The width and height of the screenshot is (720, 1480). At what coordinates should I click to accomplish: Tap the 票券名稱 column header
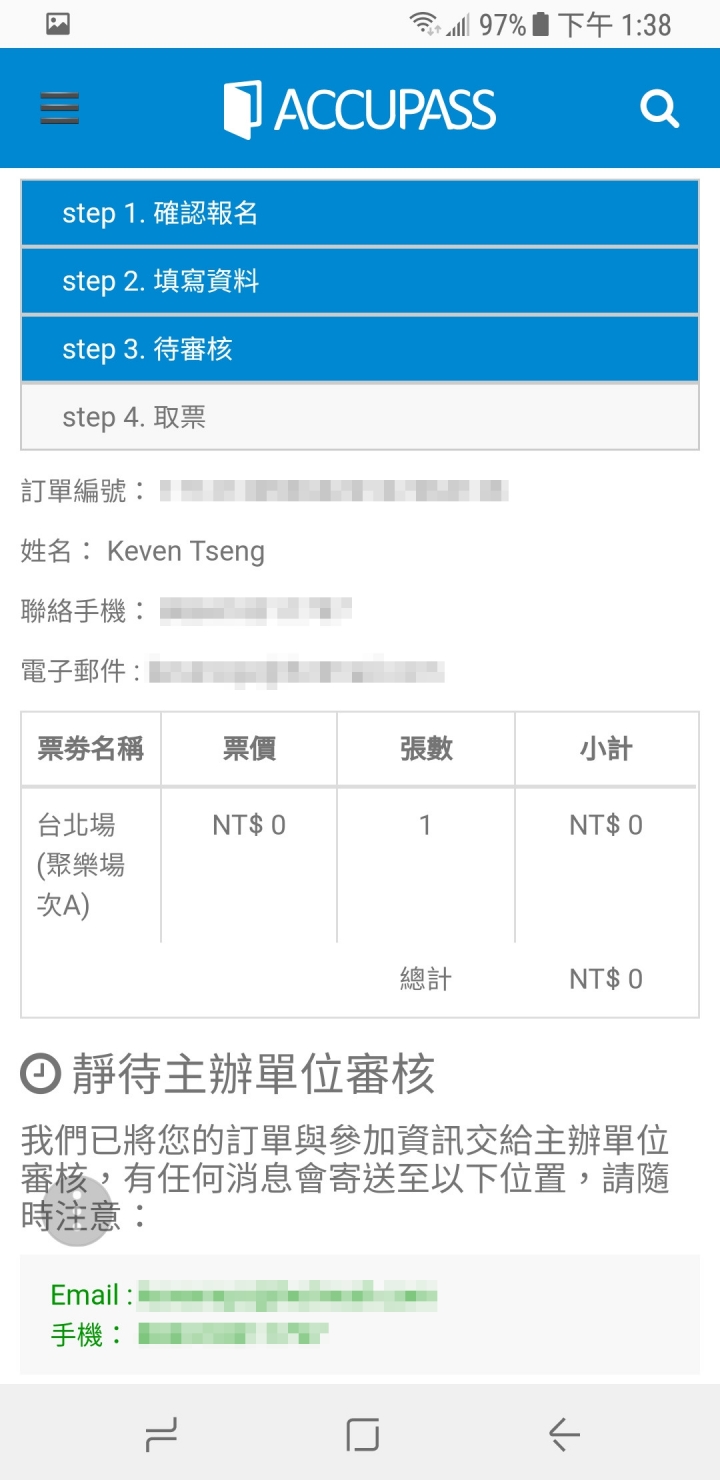point(91,749)
